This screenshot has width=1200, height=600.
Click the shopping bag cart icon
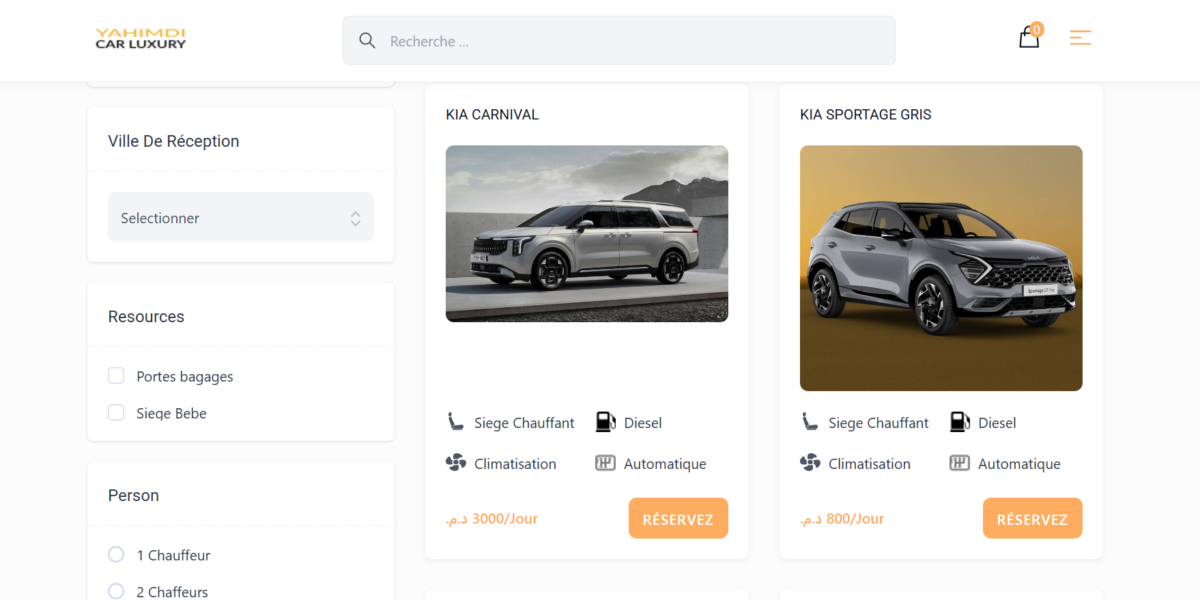pos(1029,38)
